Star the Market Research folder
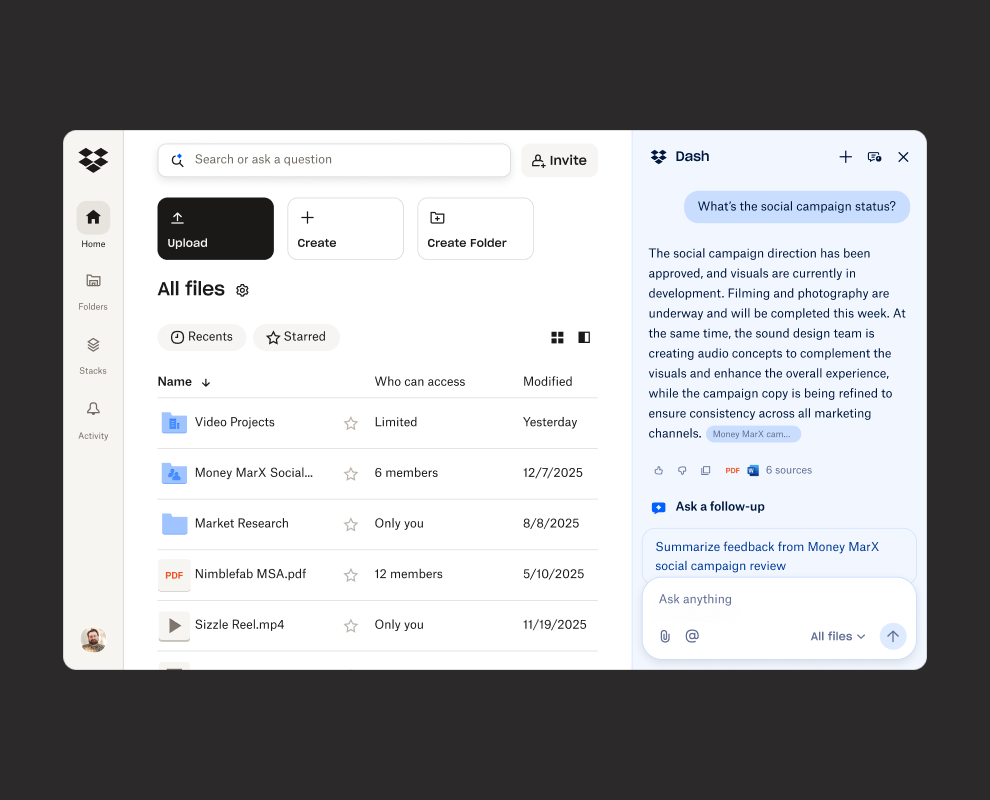This screenshot has width=990, height=800. [351, 524]
